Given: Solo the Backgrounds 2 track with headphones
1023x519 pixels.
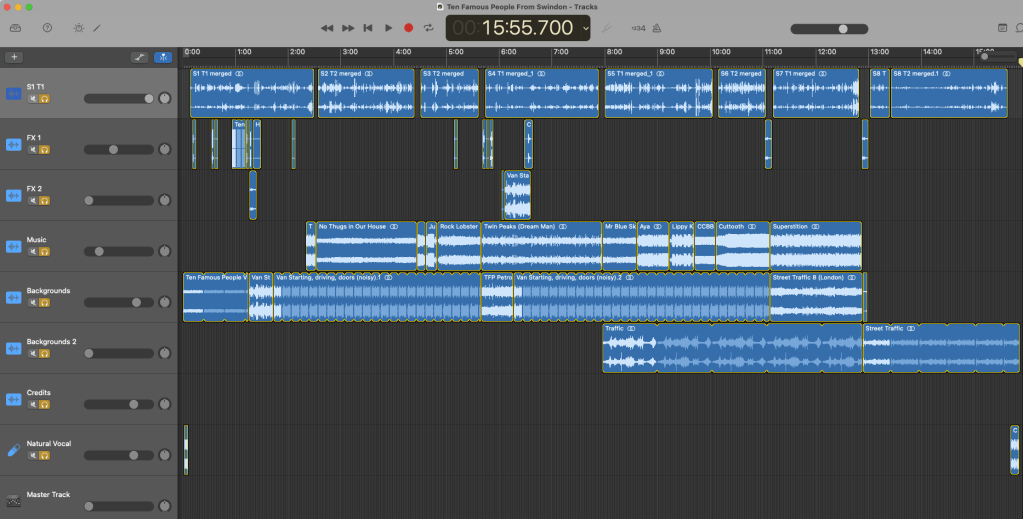Looking at the screenshot, I should [x=44, y=353].
